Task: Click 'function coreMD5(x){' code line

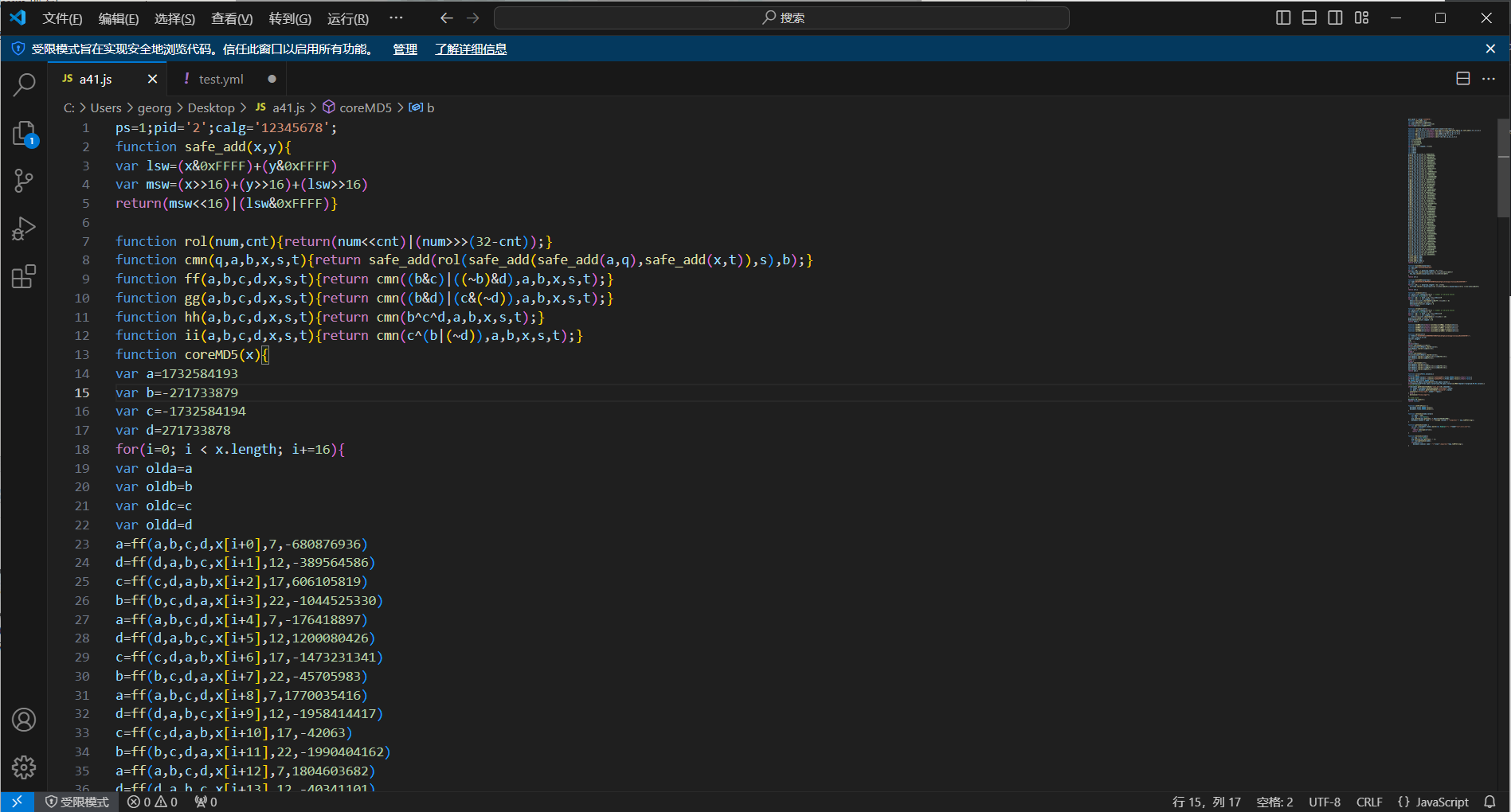Action: (x=192, y=355)
